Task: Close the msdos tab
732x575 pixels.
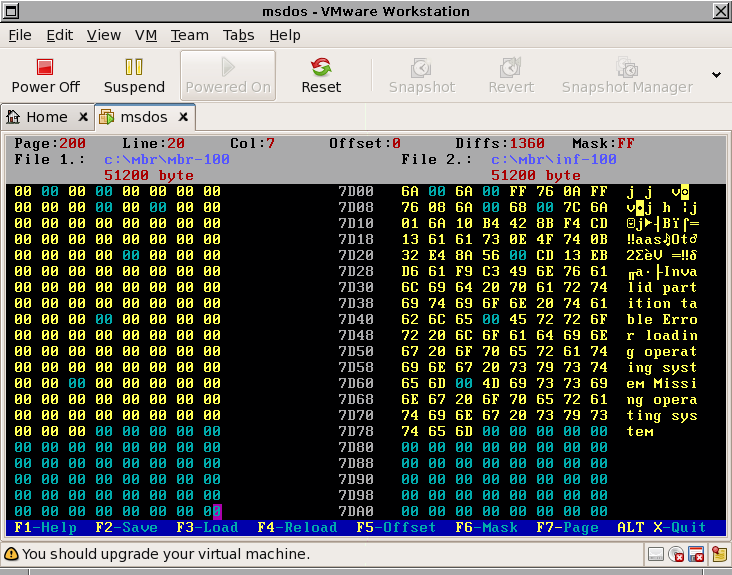Action: click(183, 117)
